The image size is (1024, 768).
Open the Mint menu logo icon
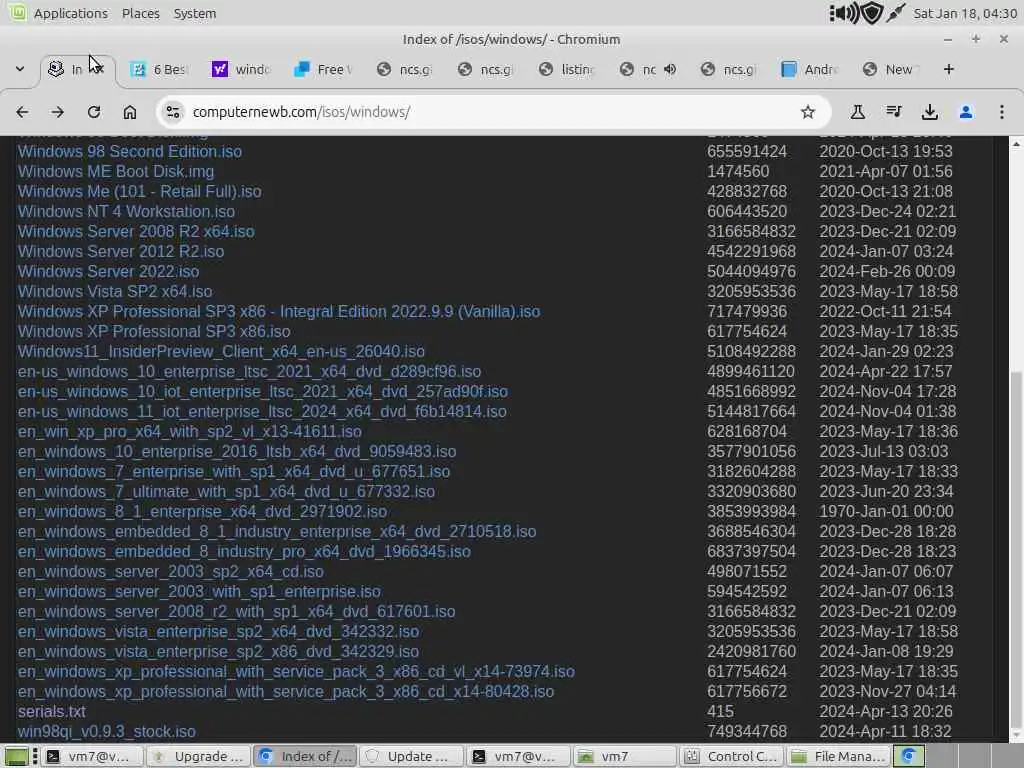[x=17, y=12]
